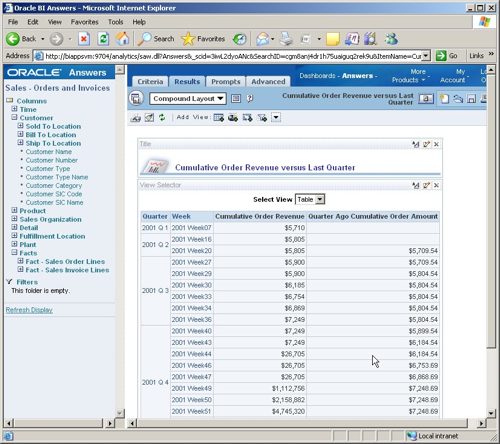Image resolution: width=500 pixels, height=444 pixels.
Task: Open the My Account link
Action: (x=453, y=76)
